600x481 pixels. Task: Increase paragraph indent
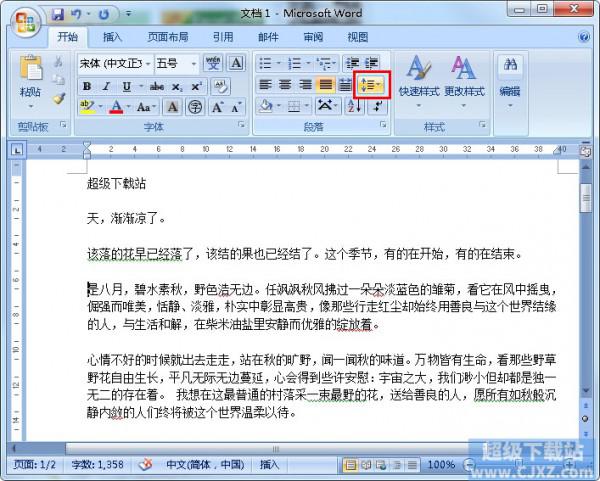point(371,63)
